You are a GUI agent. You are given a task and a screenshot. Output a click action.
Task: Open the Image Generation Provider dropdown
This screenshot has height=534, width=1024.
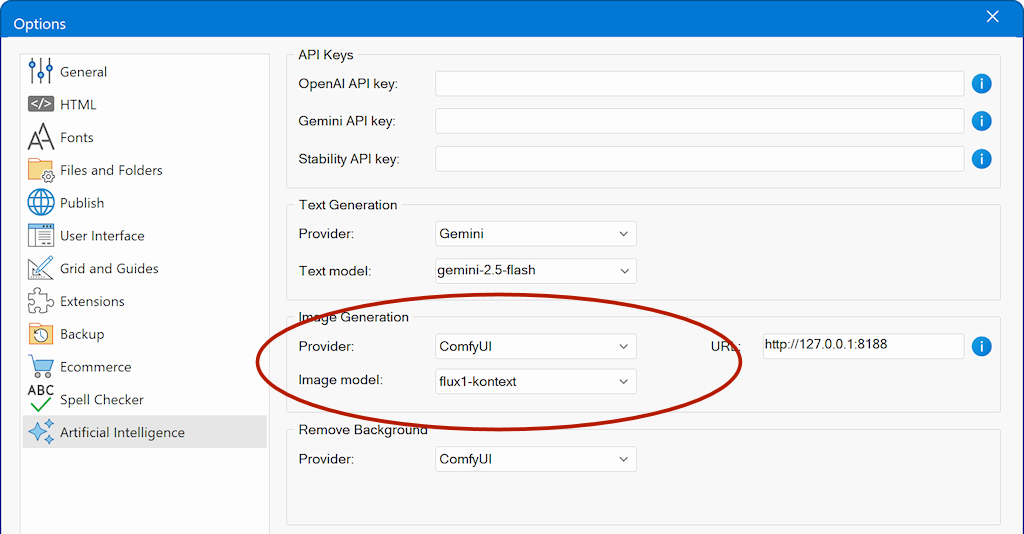point(536,346)
